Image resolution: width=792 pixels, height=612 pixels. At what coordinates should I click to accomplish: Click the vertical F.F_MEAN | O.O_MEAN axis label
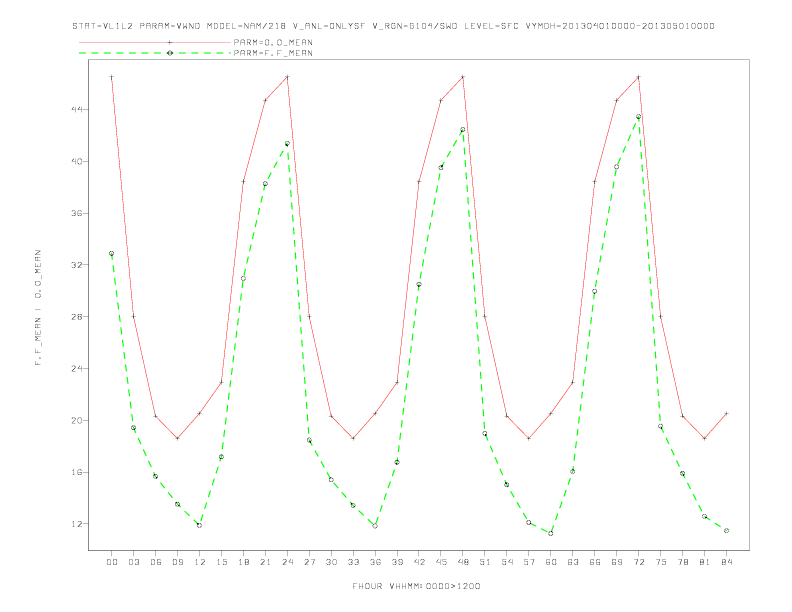tap(38, 308)
